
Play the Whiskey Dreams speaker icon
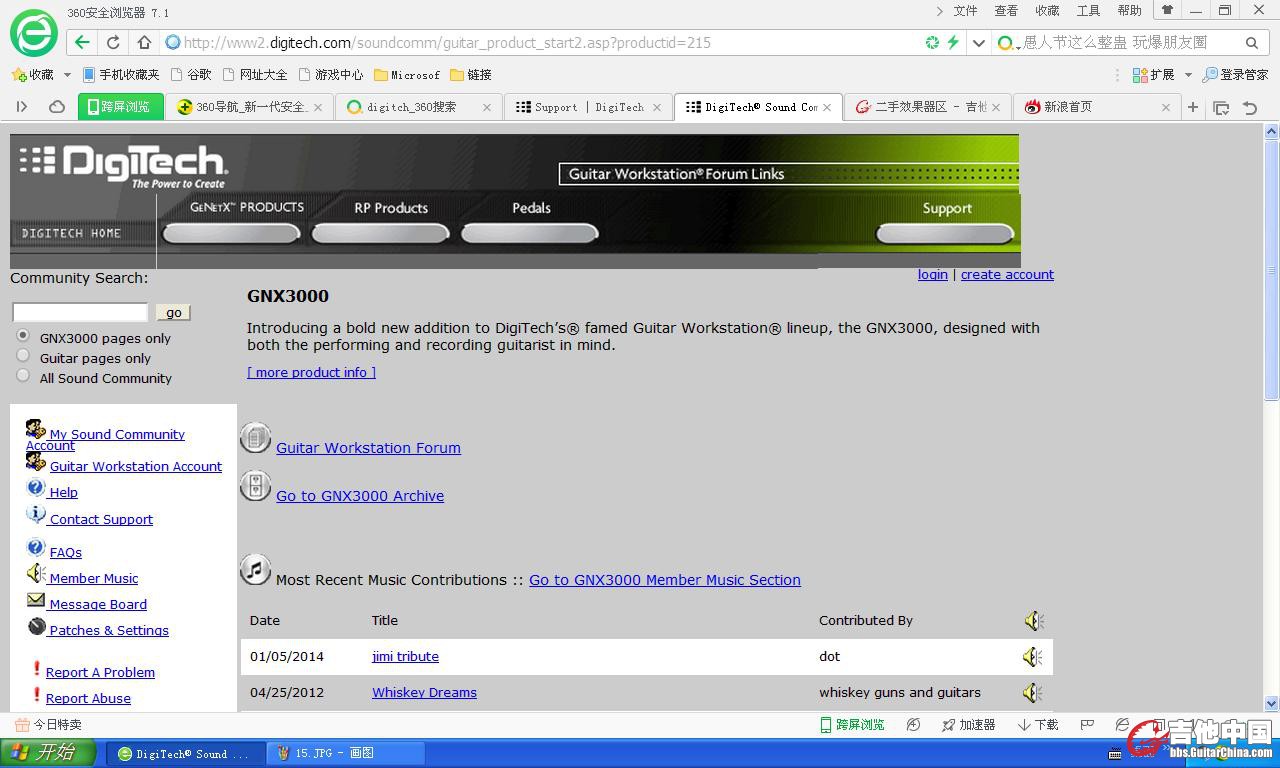click(1033, 693)
